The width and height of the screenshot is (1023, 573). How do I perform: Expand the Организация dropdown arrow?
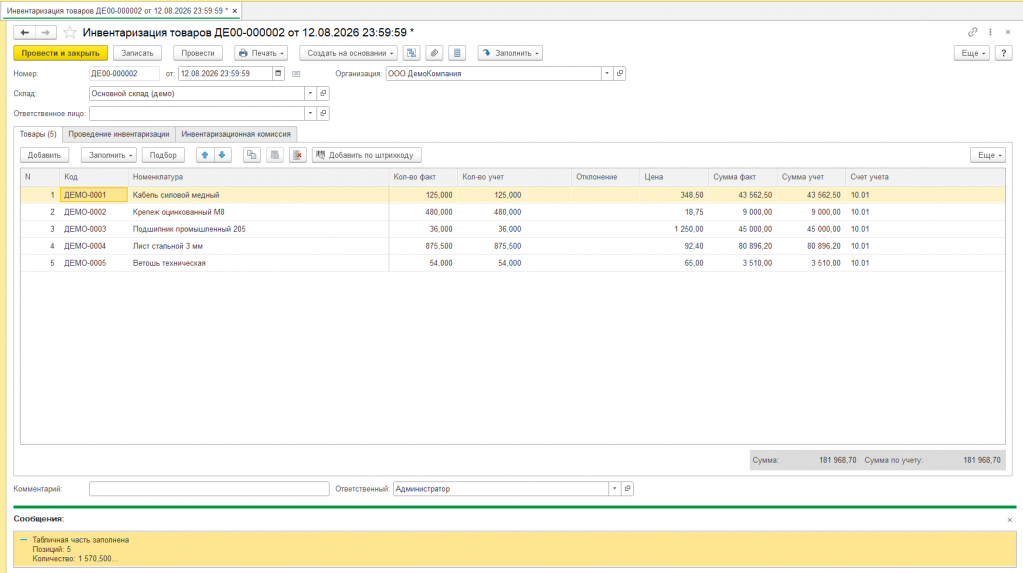[607, 74]
